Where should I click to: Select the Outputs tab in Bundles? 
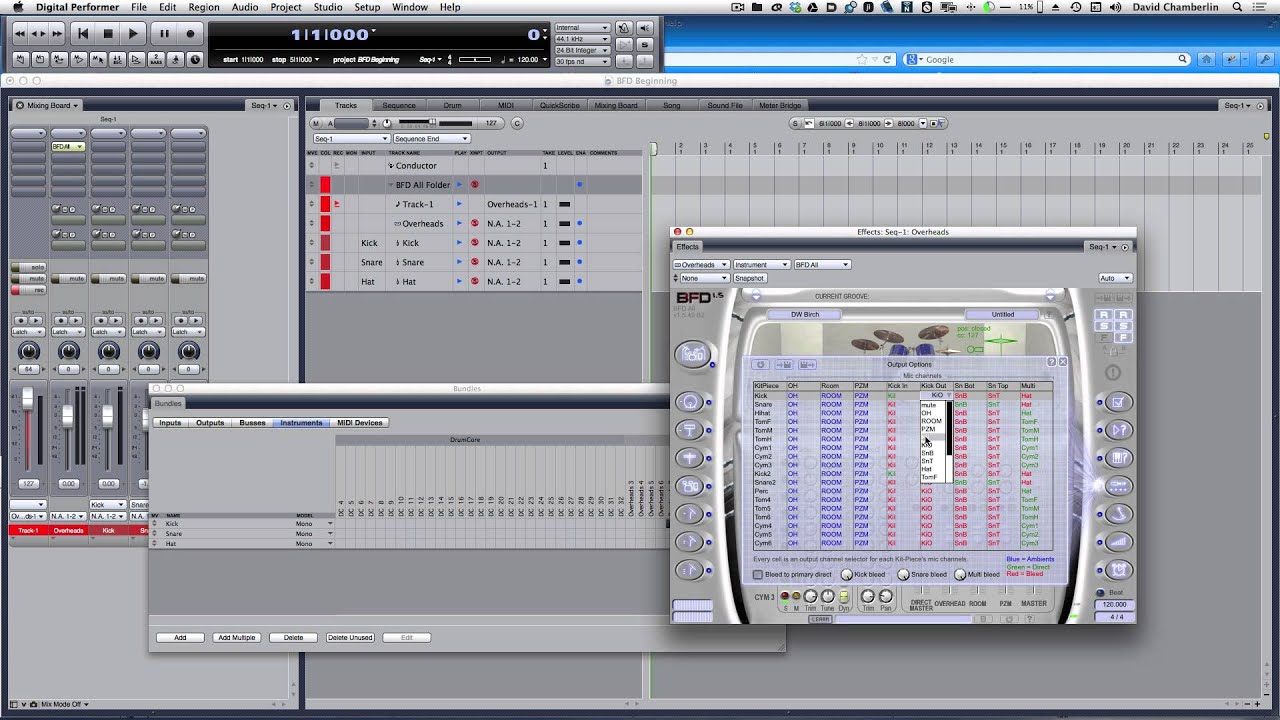pyautogui.click(x=210, y=423)
